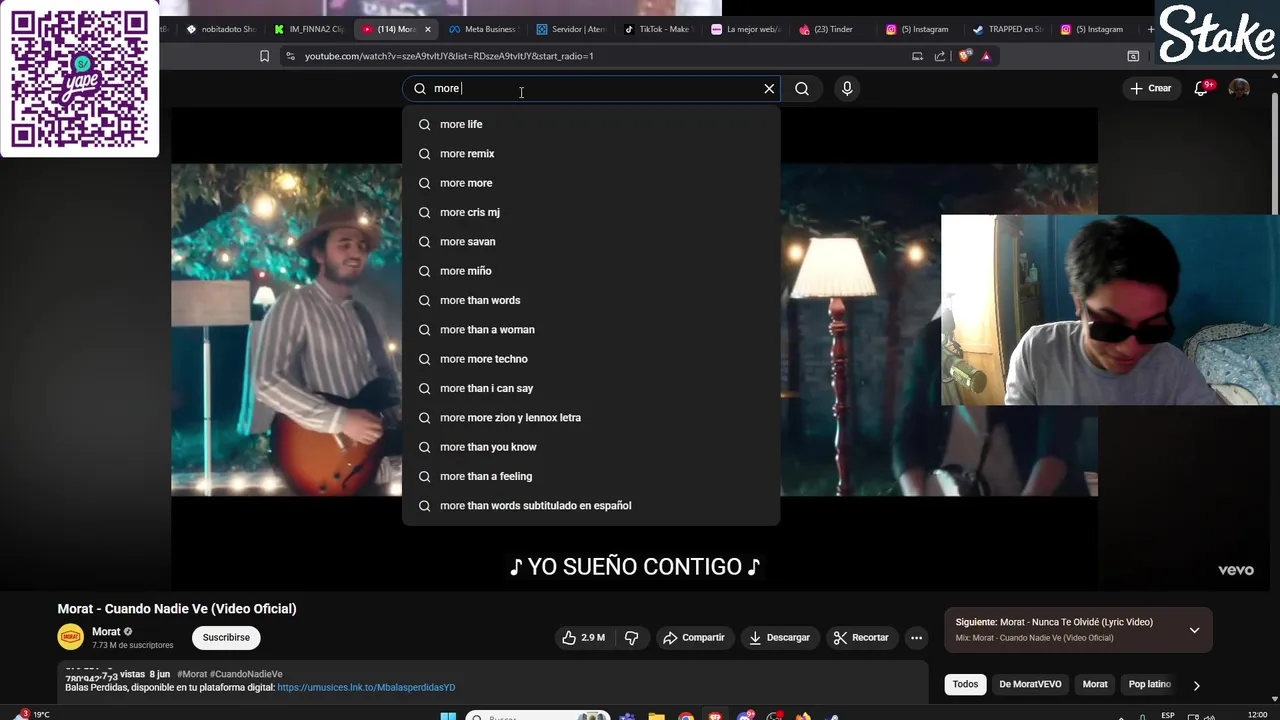Share page icon in address bar
Viewport: 1280px width, 720px height.
940,56
